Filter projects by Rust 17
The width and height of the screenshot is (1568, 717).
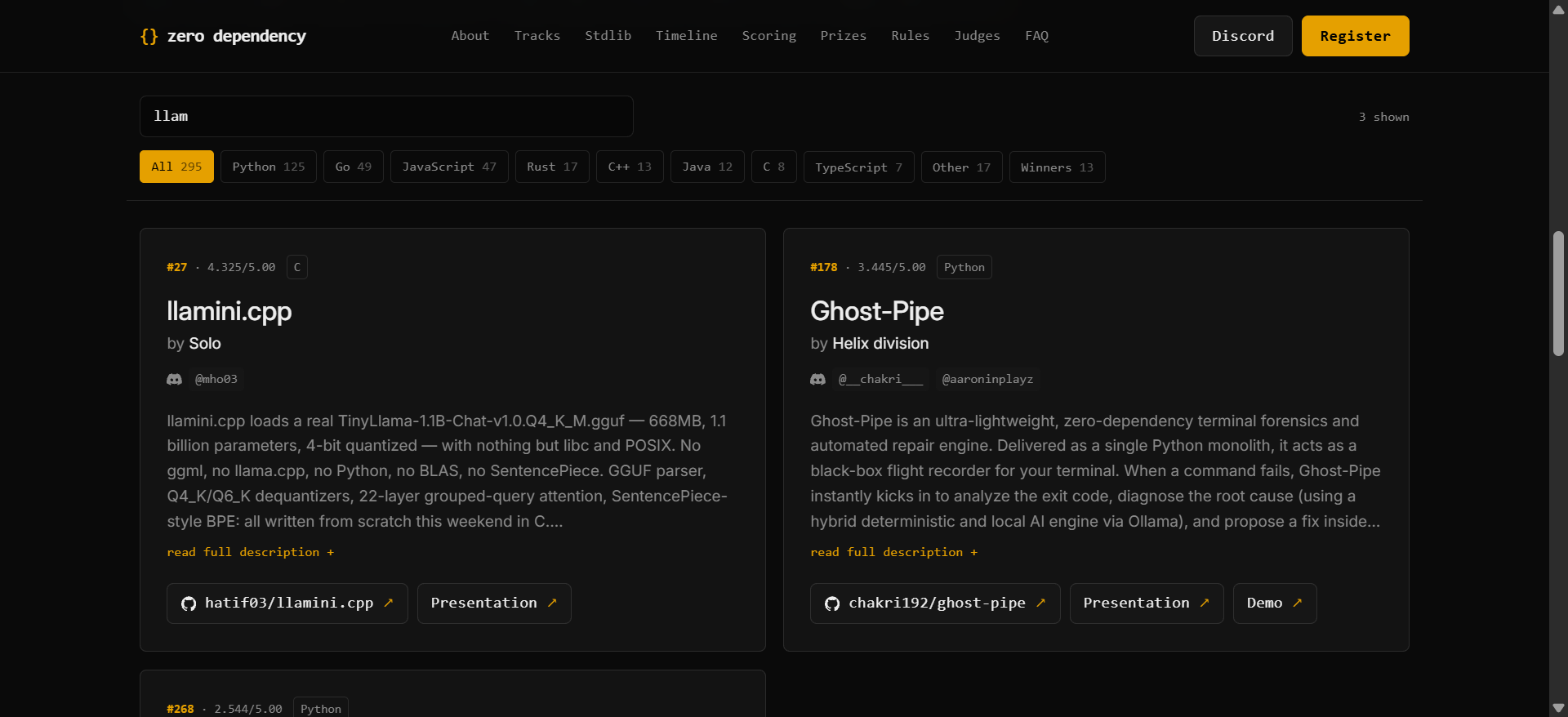click(552, 167)
